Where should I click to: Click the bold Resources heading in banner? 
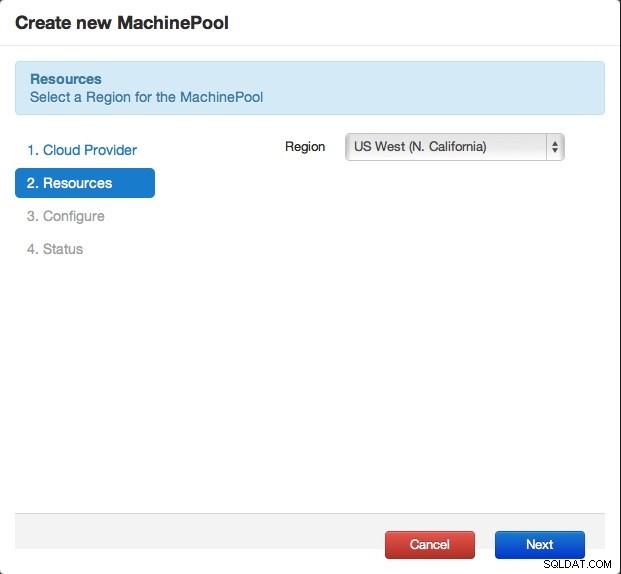[x=66, y=79]
